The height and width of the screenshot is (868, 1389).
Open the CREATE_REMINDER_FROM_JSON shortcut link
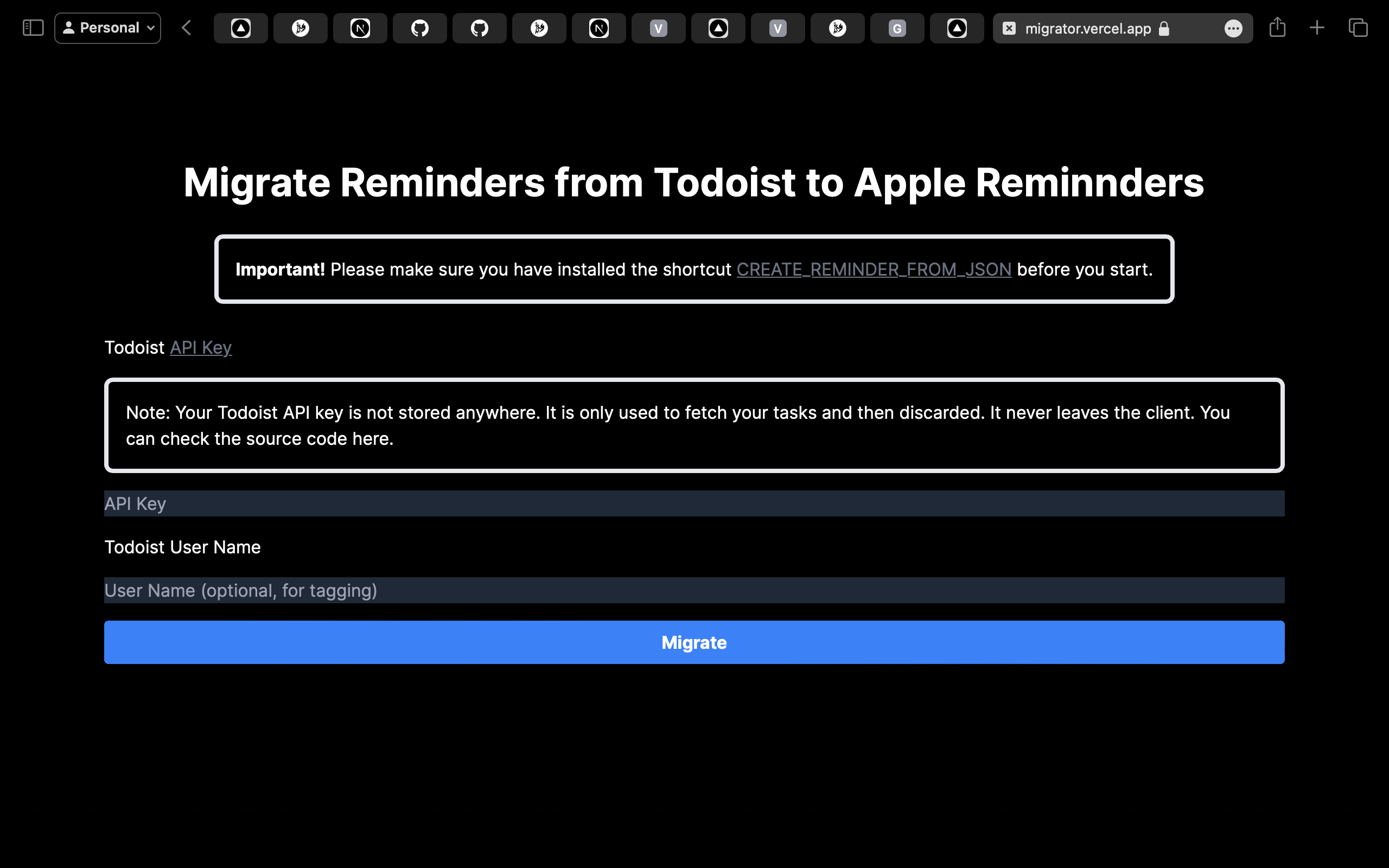(x=874, y=269)
